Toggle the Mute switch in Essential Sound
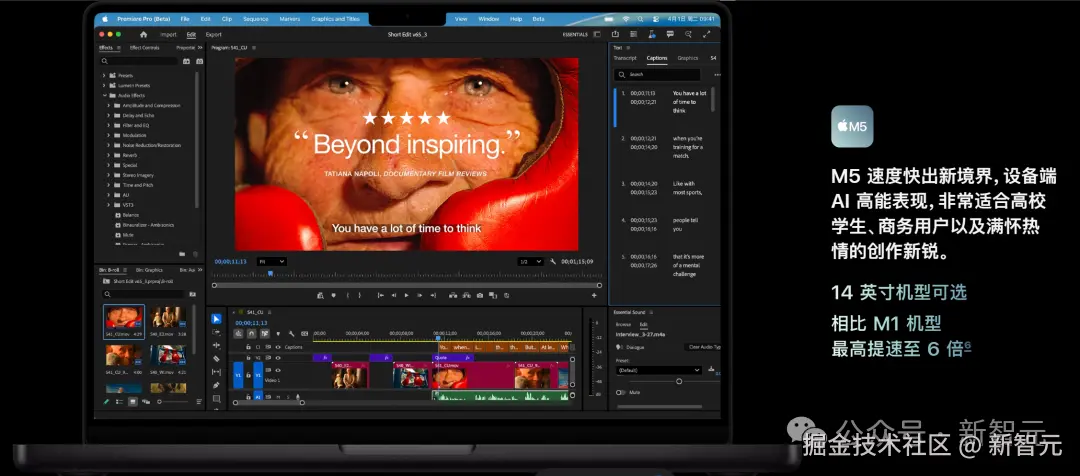The width and height of the screenshot is (1080, 476). point(621,393)
